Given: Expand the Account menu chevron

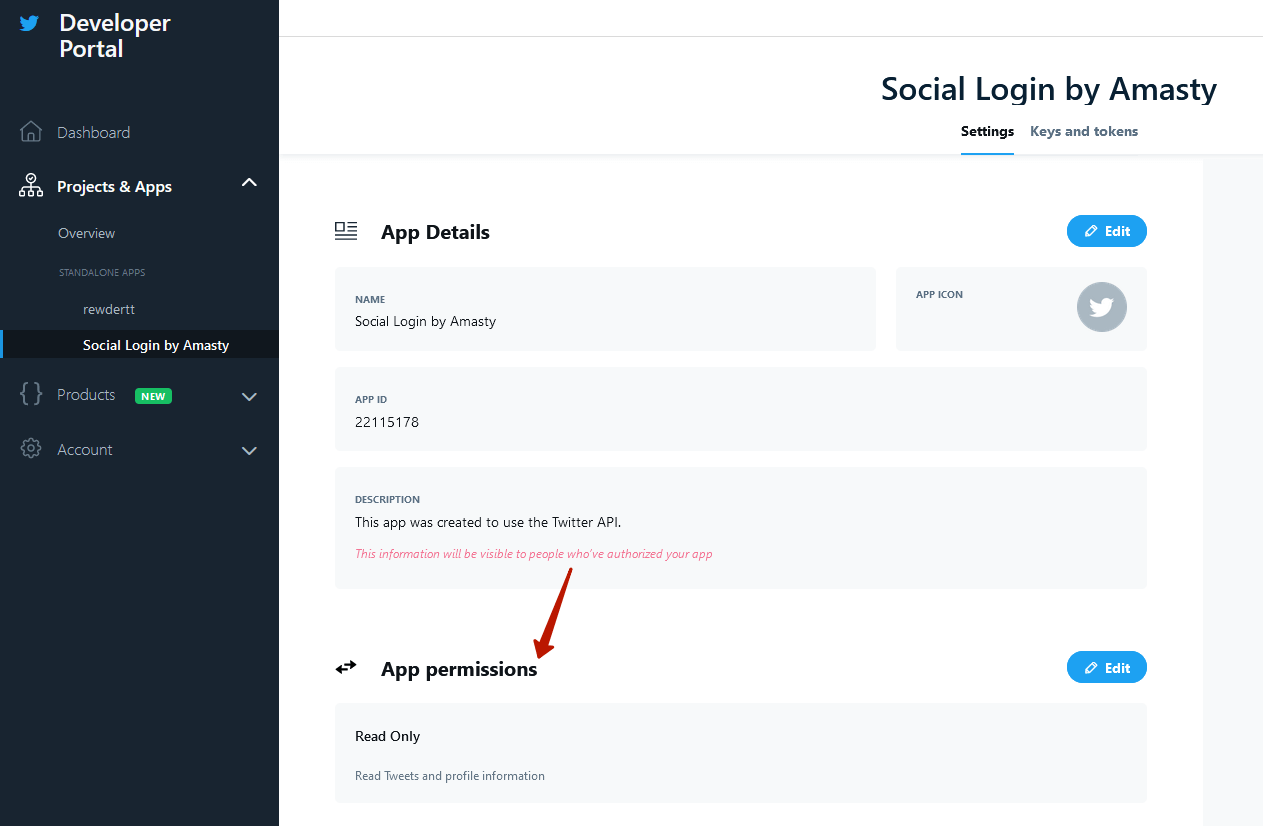Looking at the screenshot, I should click(250, 451).
